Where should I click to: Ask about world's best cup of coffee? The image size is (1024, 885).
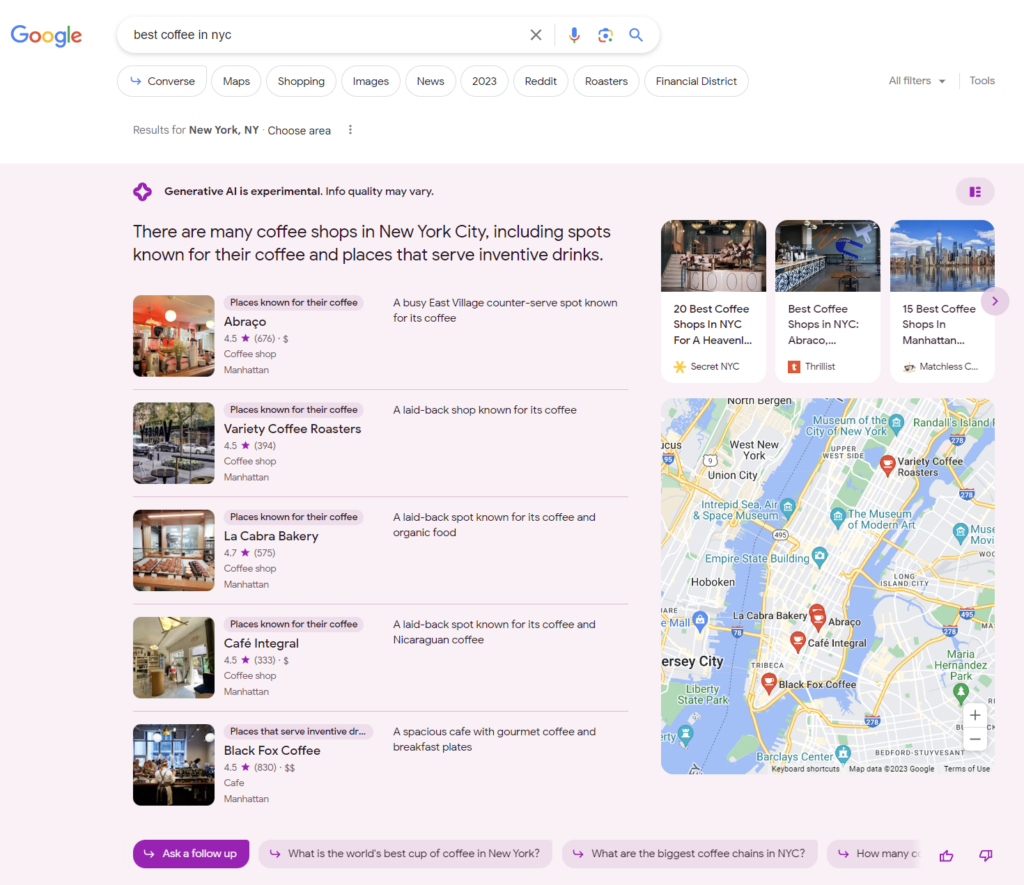pyautogui.click(x=406, y=854)
